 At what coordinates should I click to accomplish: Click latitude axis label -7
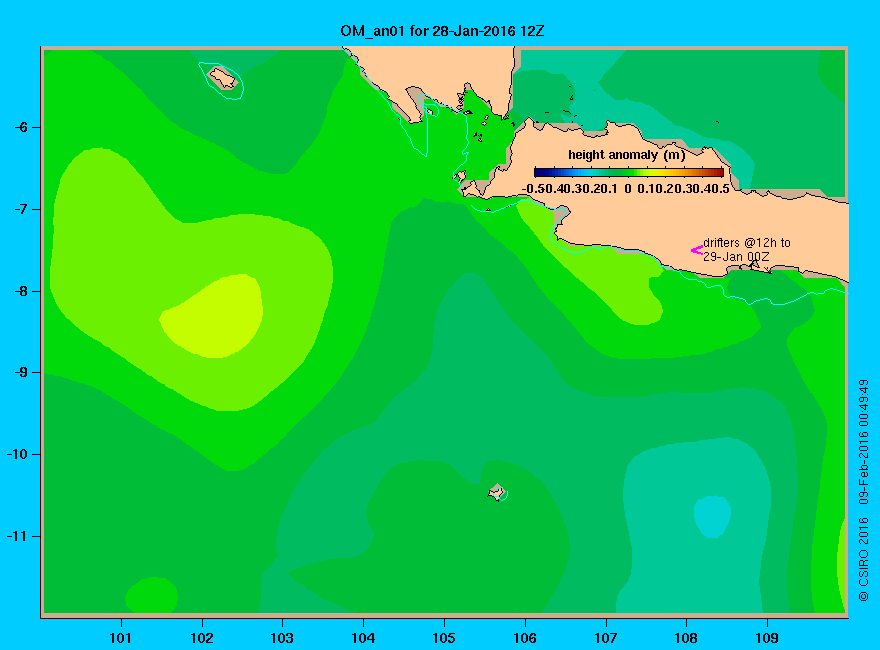pos(21,209)
